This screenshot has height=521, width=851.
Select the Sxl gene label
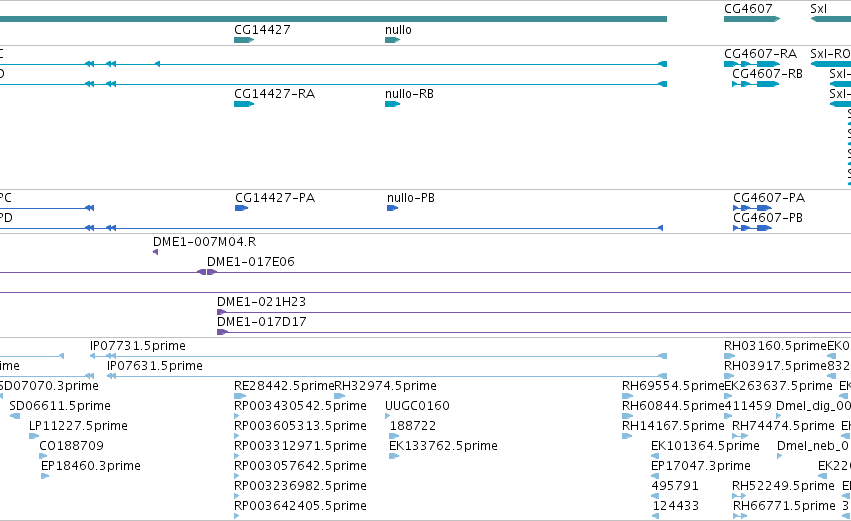point(818,9)
